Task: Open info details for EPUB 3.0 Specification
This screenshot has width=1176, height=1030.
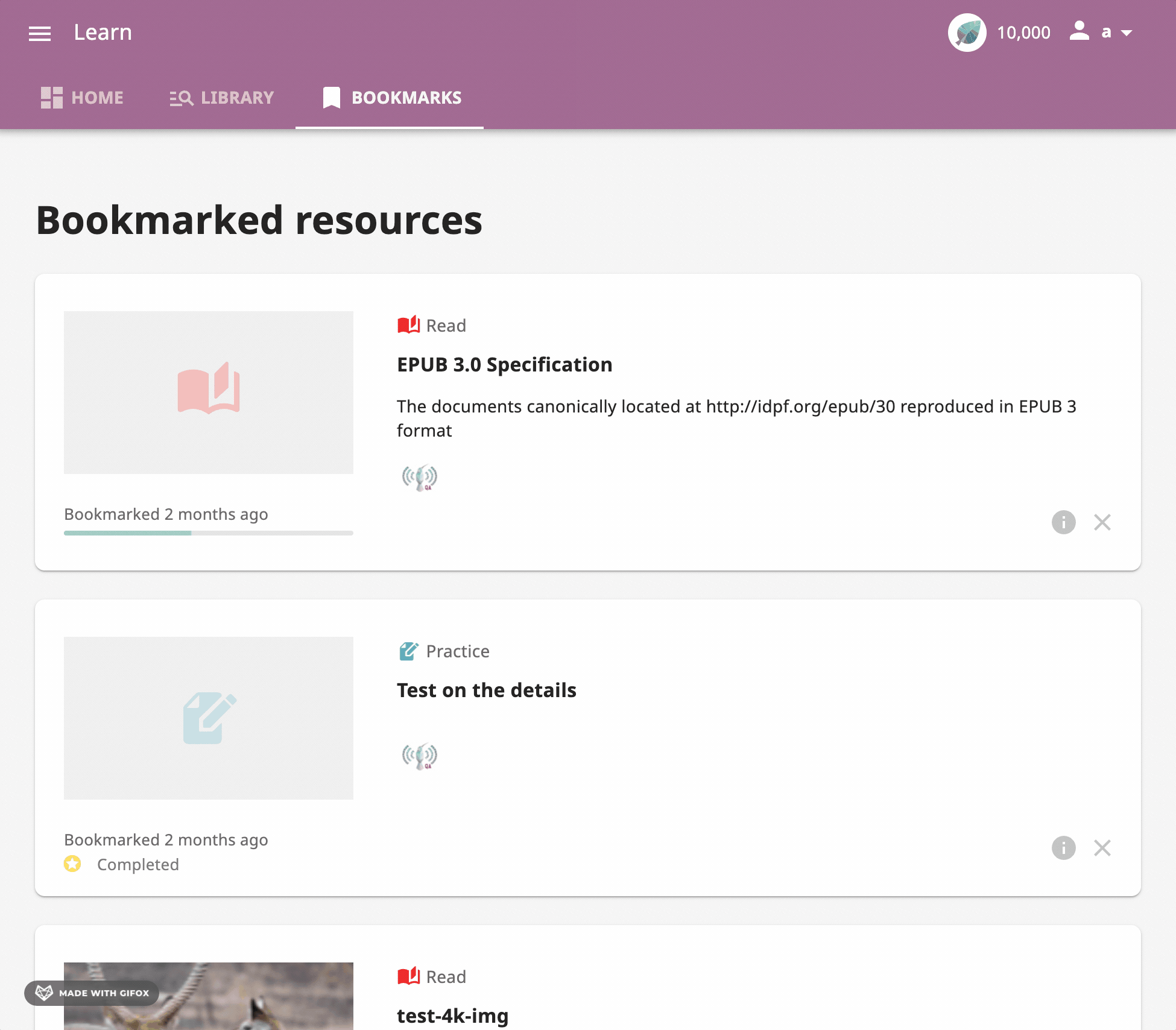Action: [1063, 522]
